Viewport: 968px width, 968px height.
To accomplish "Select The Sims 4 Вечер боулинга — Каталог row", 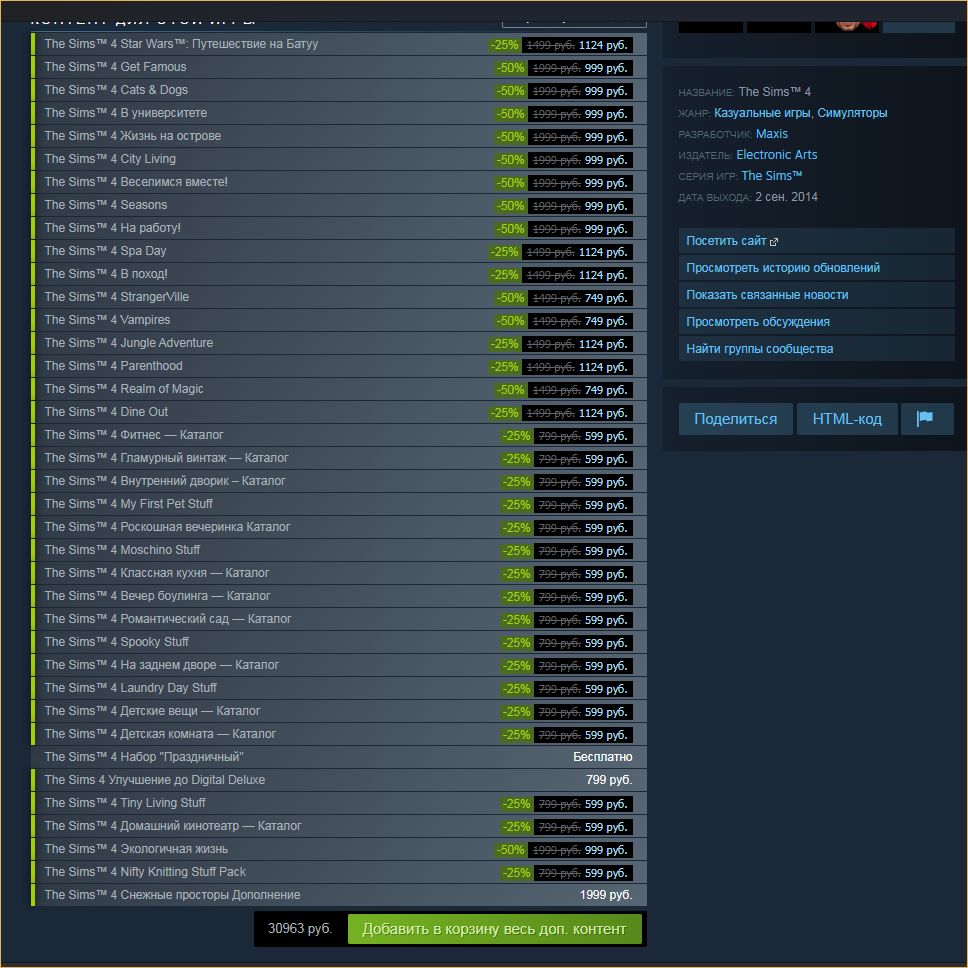I will click(x=339, y=596).
